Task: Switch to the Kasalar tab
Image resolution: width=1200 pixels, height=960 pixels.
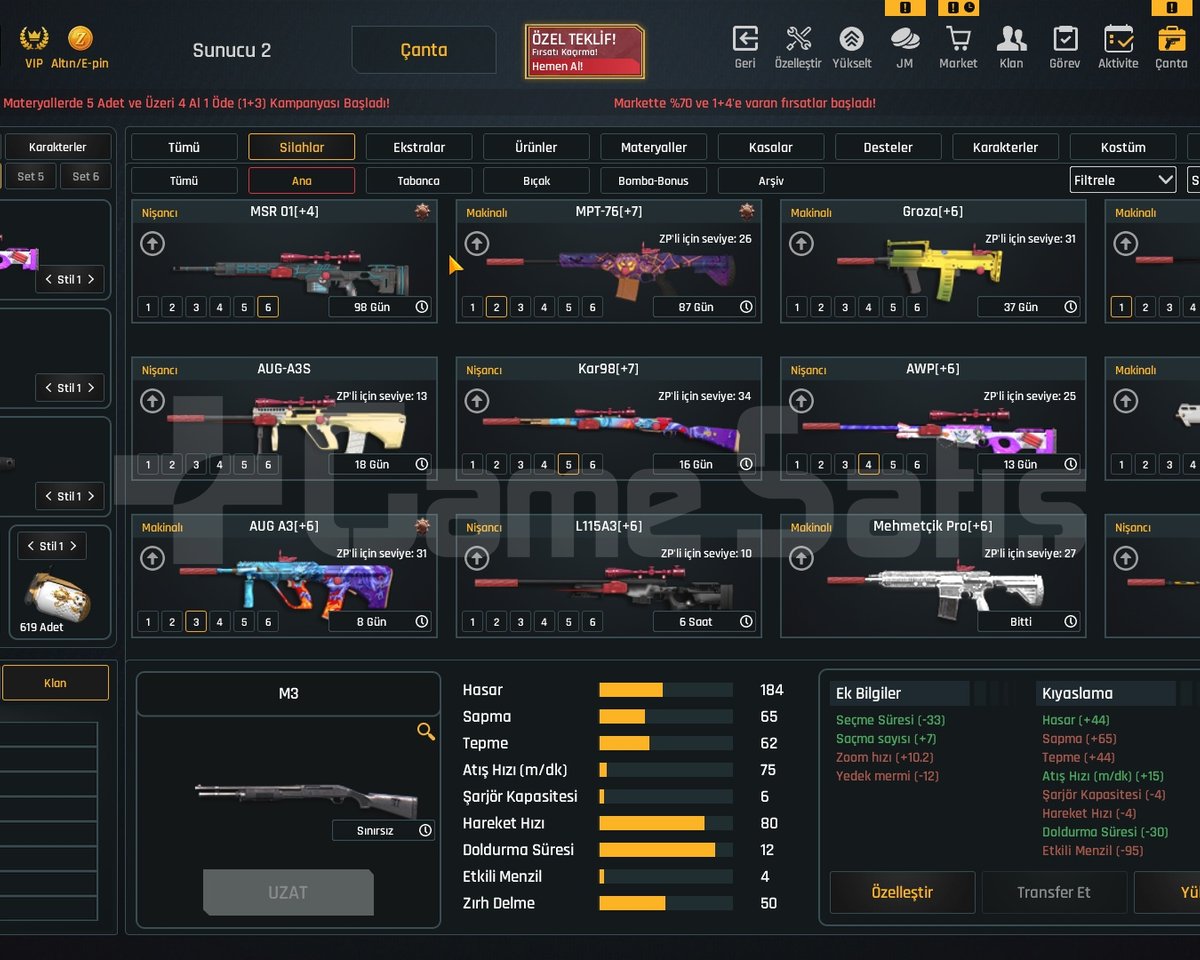Action: [771, 147]
